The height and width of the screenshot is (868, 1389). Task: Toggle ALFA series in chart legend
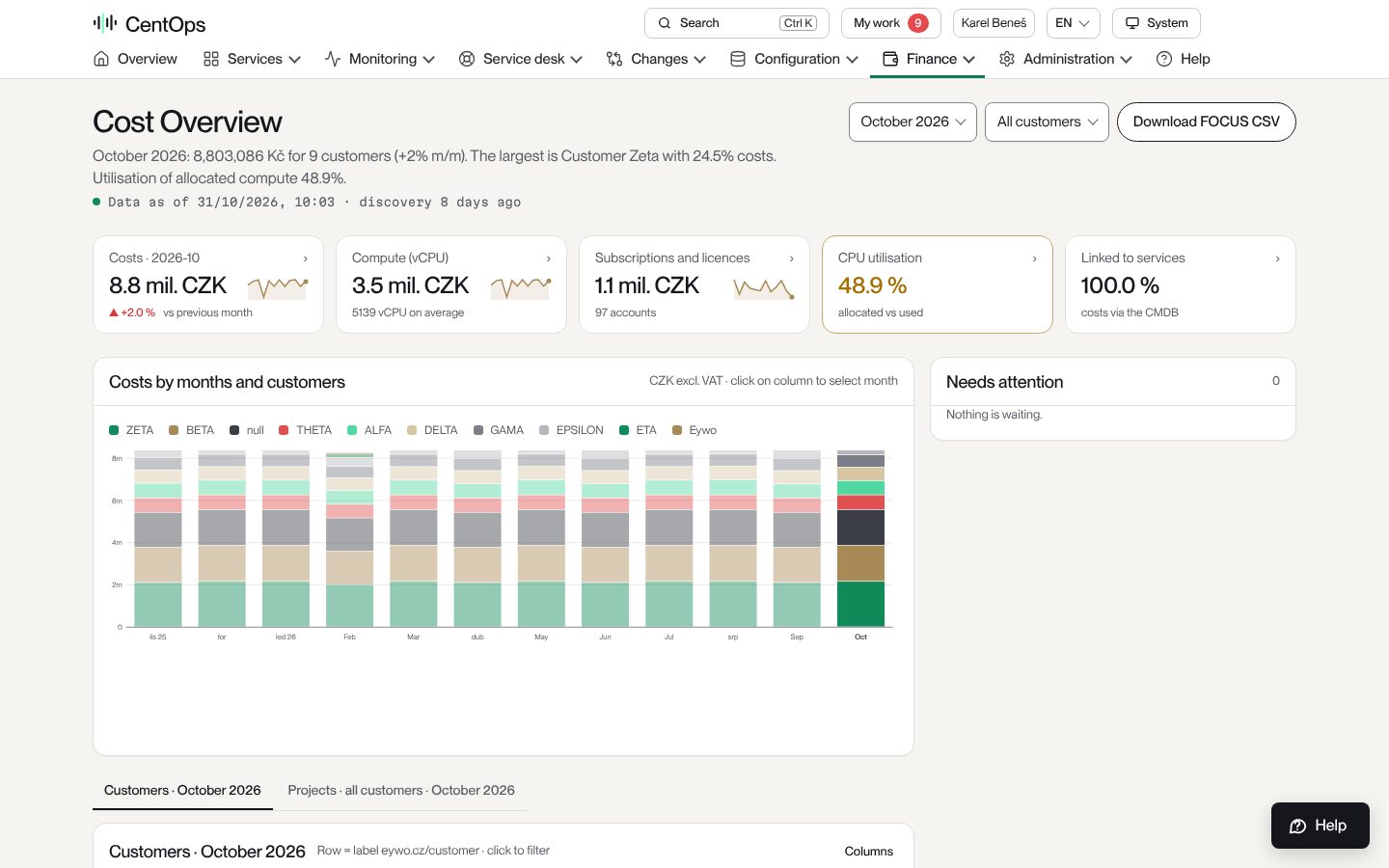tap(369, 430)
